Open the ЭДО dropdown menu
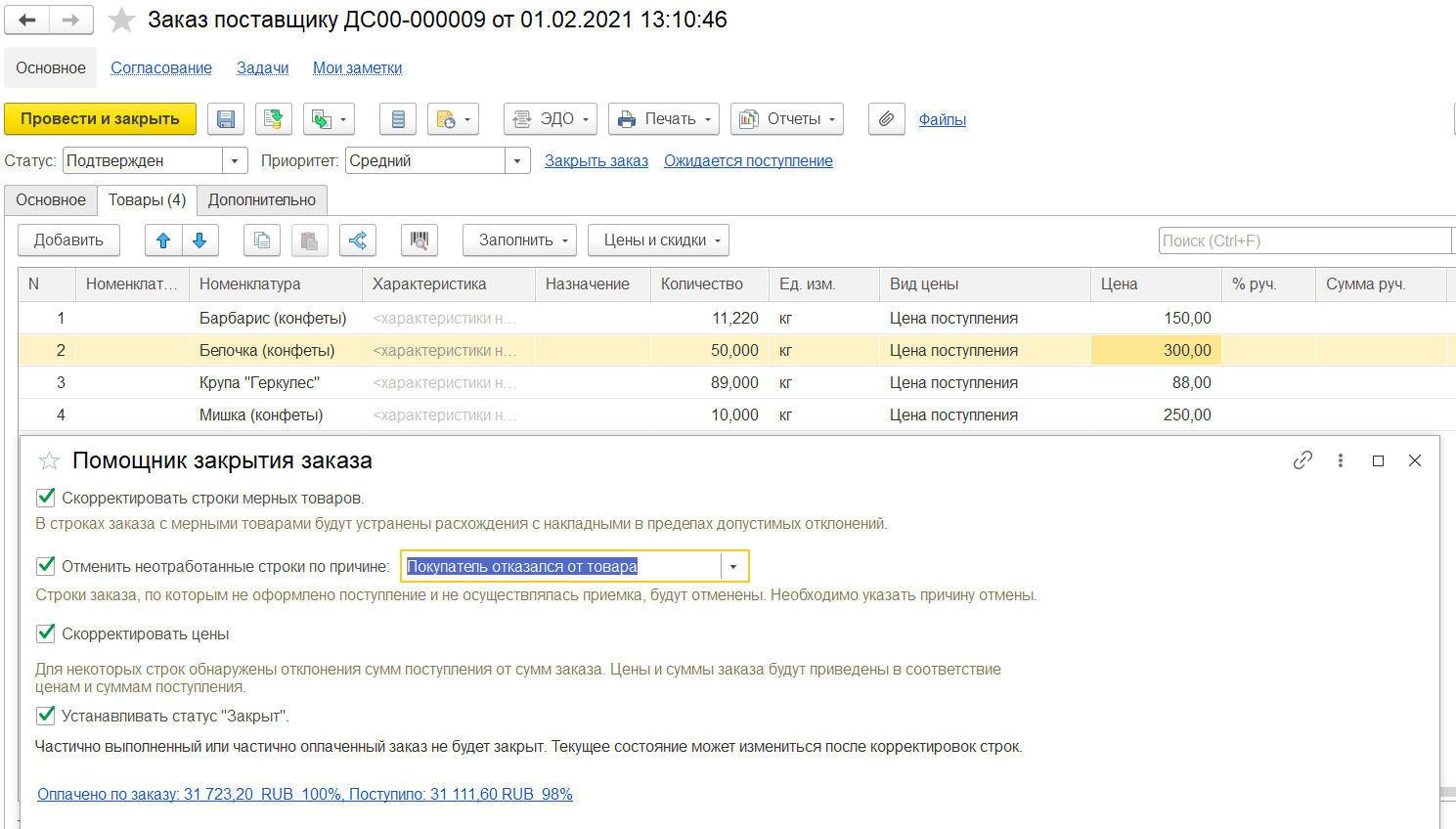 [x=551, y=119]
